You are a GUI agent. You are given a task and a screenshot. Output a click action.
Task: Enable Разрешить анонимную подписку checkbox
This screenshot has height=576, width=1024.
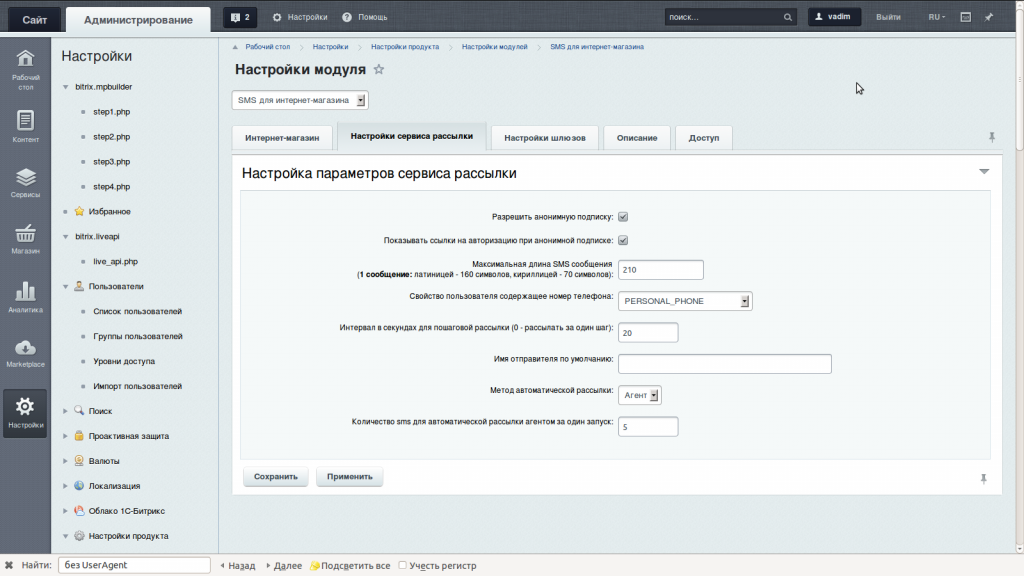tap(623, 217)
